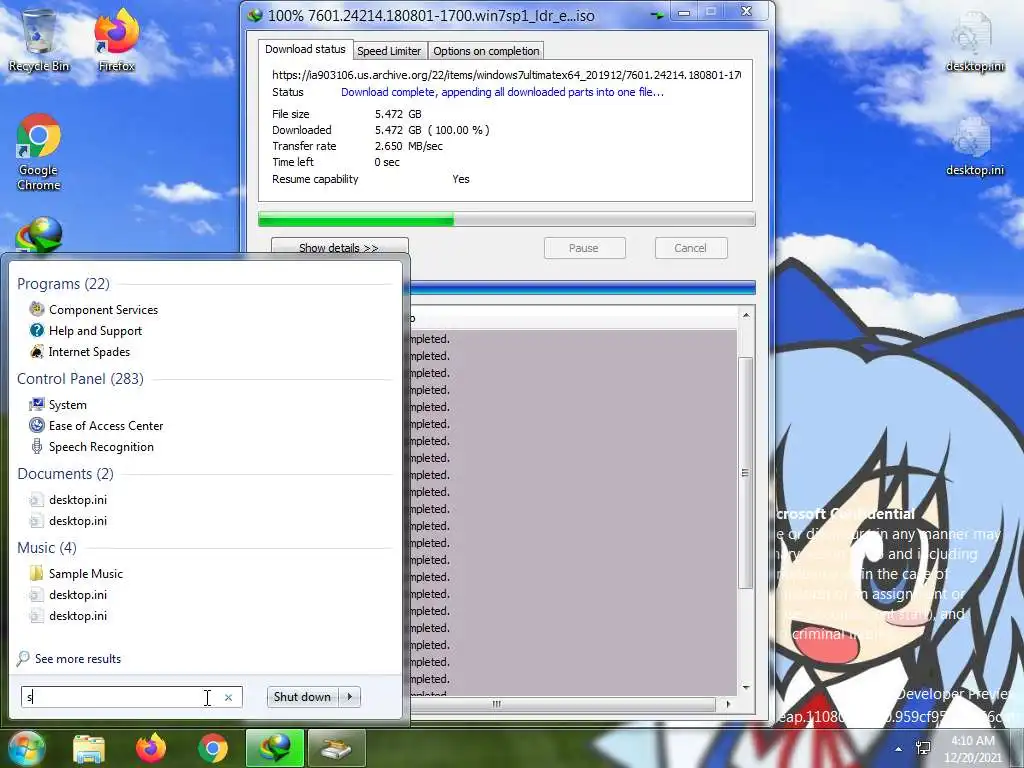Open the upper desktop.ini file on the desktop
Screen dimensions: 1024x768
(974, 42)
